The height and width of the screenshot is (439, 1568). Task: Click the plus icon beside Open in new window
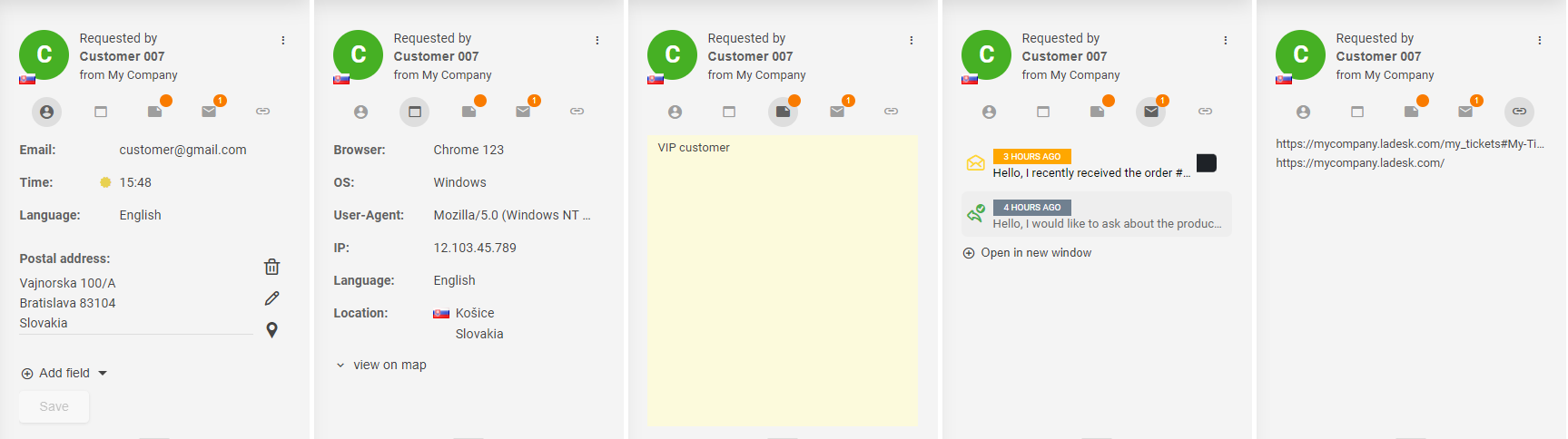[969, 253]
